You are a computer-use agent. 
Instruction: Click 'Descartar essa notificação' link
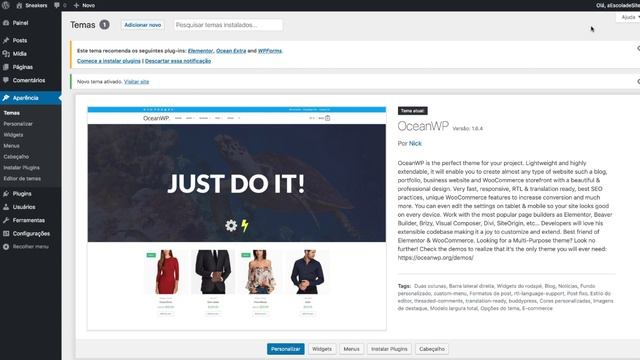pyautogui.click(x=178, y=61)
